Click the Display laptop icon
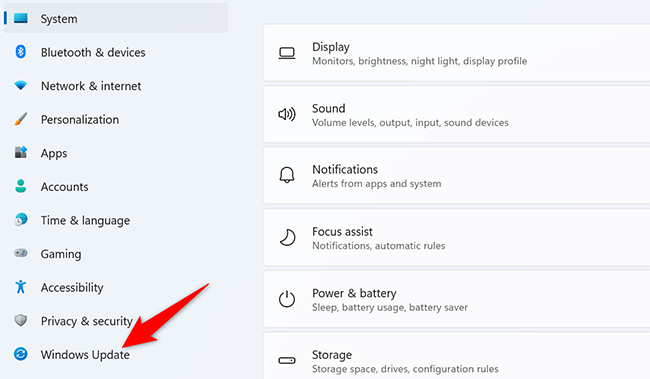Screen dimensions: 650x379 pos(287,53)
